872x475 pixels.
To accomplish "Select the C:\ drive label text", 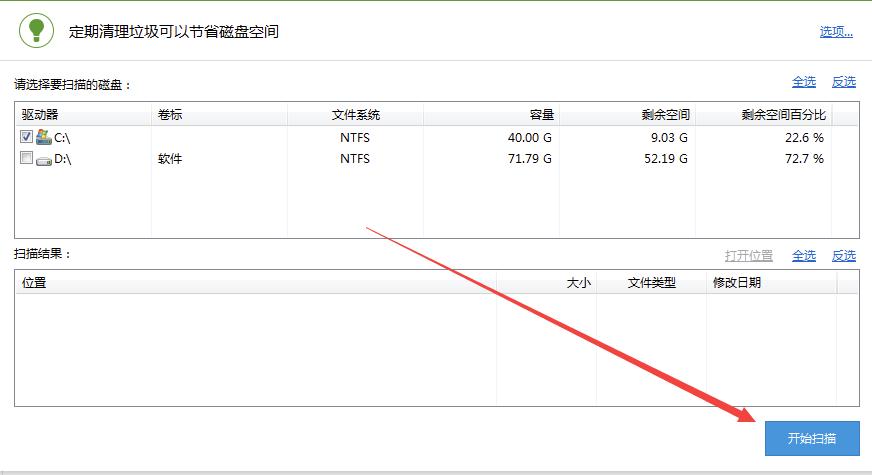I will [62, 137].
